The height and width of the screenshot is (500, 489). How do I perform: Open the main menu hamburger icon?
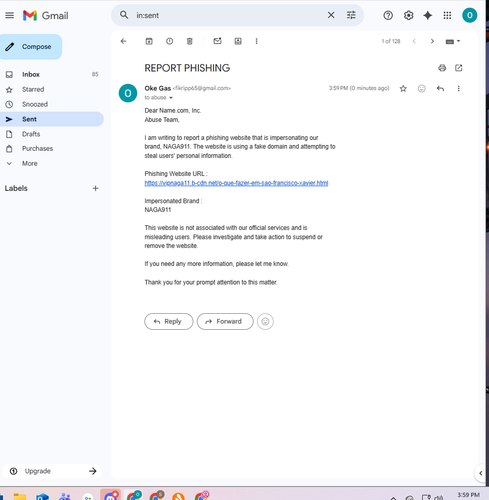10,15
